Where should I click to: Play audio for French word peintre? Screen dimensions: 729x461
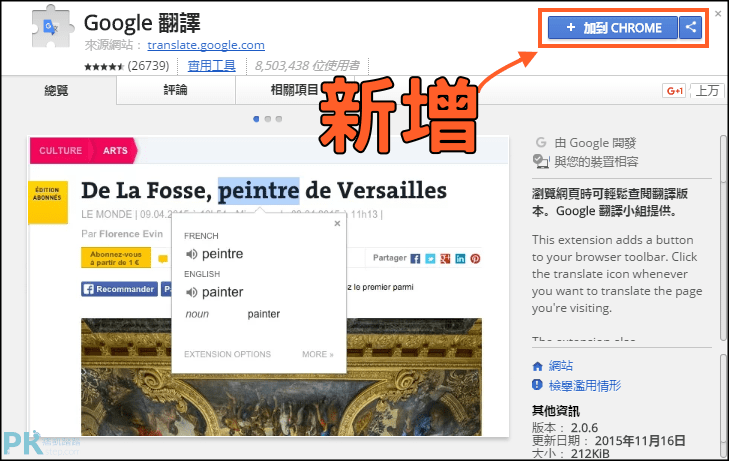click(x=191, y=254)
